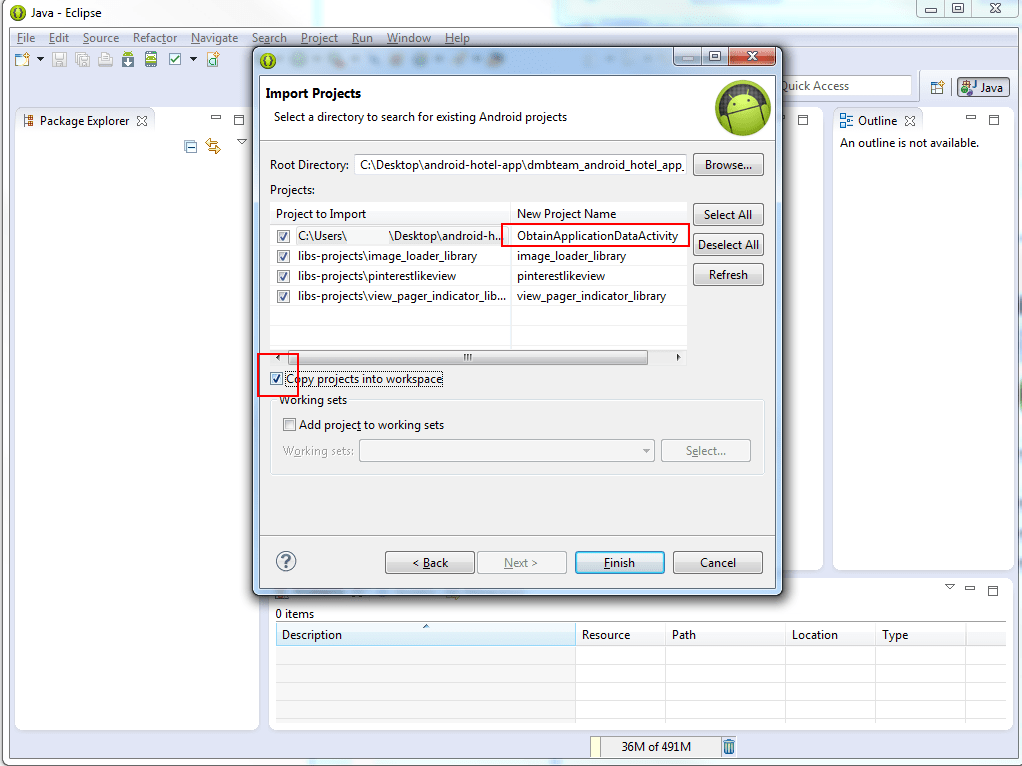Sort Problems by Description column

pyautogui.click(x=425, y=634)
